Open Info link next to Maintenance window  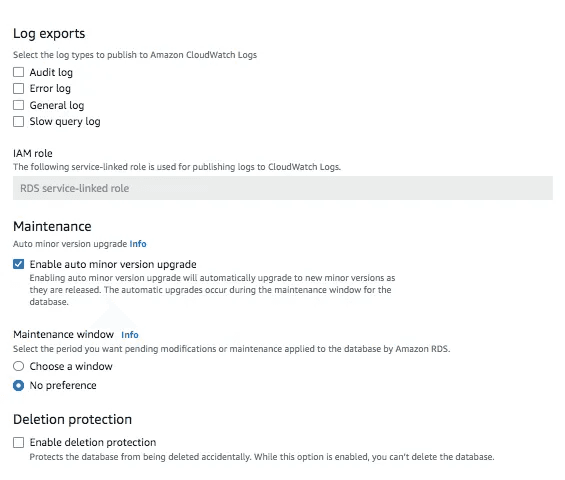[130, 335]
